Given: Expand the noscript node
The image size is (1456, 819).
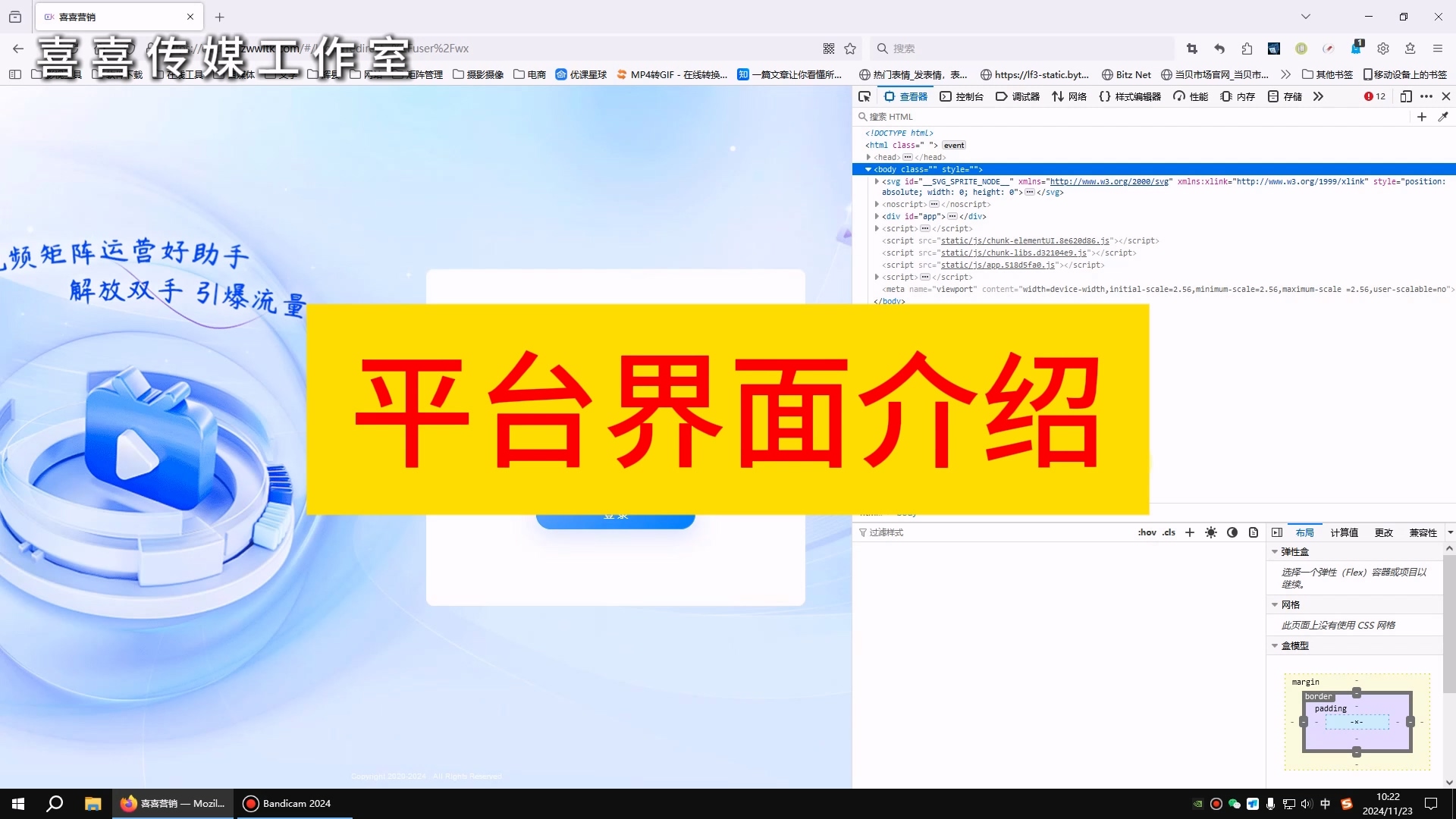Looking at the screenshot, I should click(x=877, y=204).
